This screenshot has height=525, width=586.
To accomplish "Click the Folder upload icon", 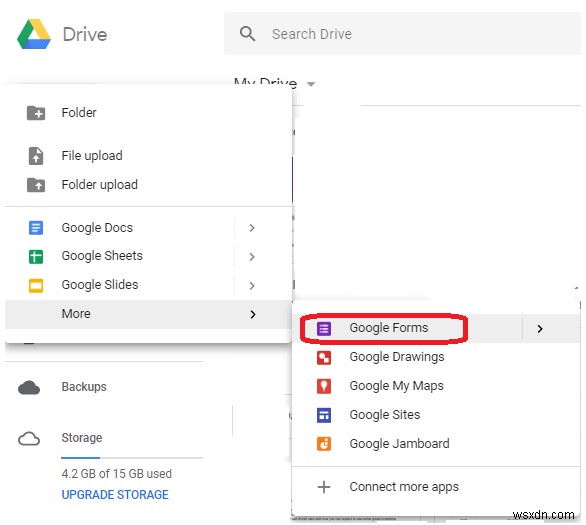I will [x=36, y=185].
